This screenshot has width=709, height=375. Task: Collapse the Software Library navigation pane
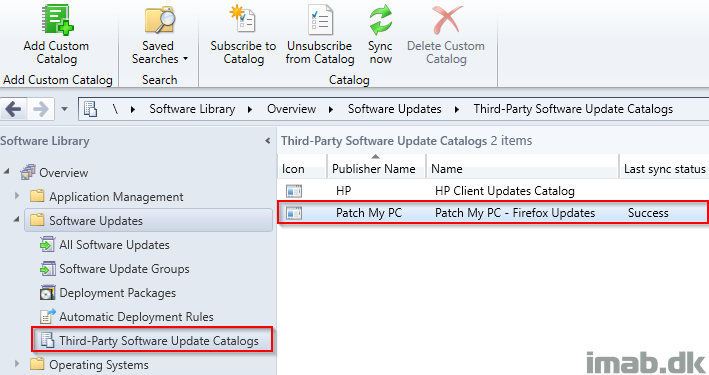click(268, 141)
